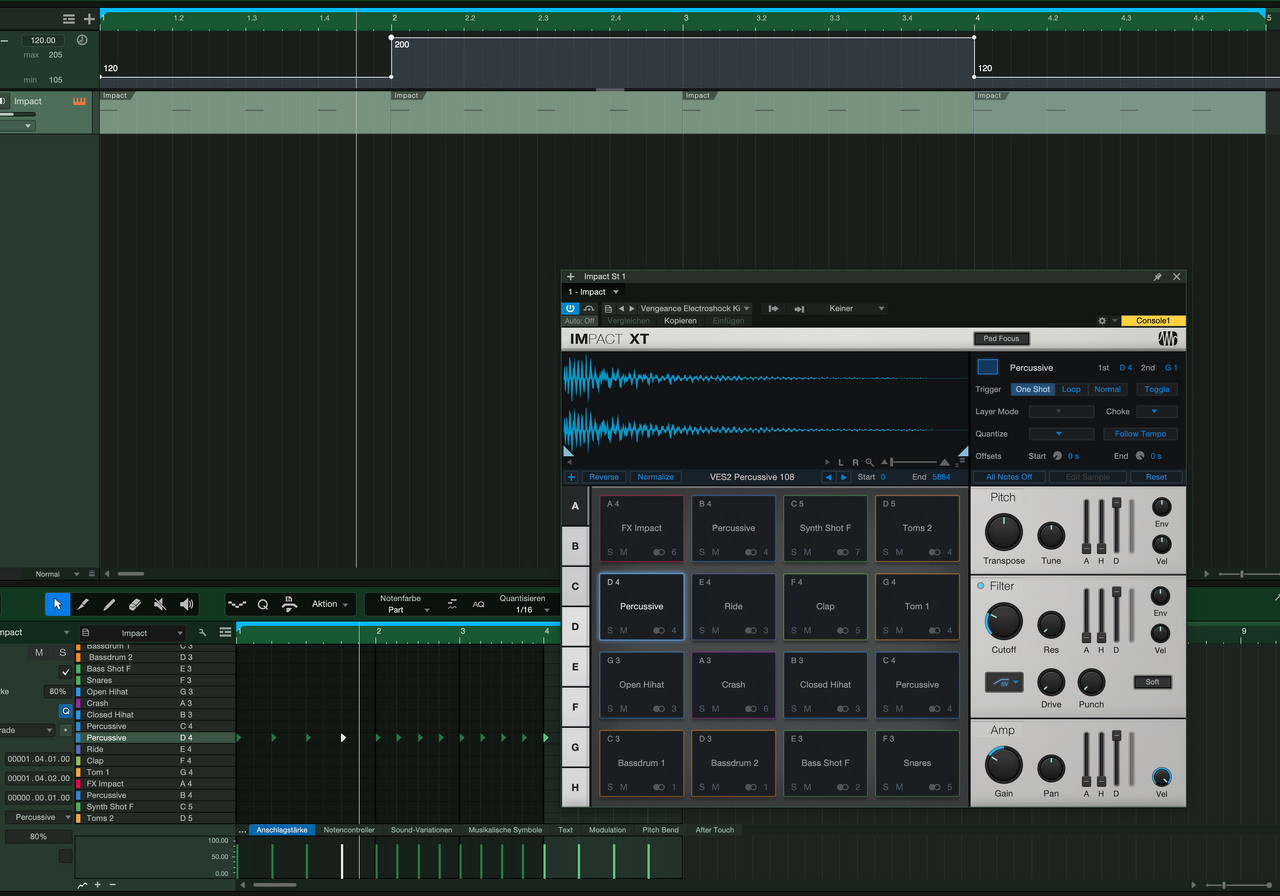Click the Normalize button
The image size is (1280, 896).
coord(655,477)
